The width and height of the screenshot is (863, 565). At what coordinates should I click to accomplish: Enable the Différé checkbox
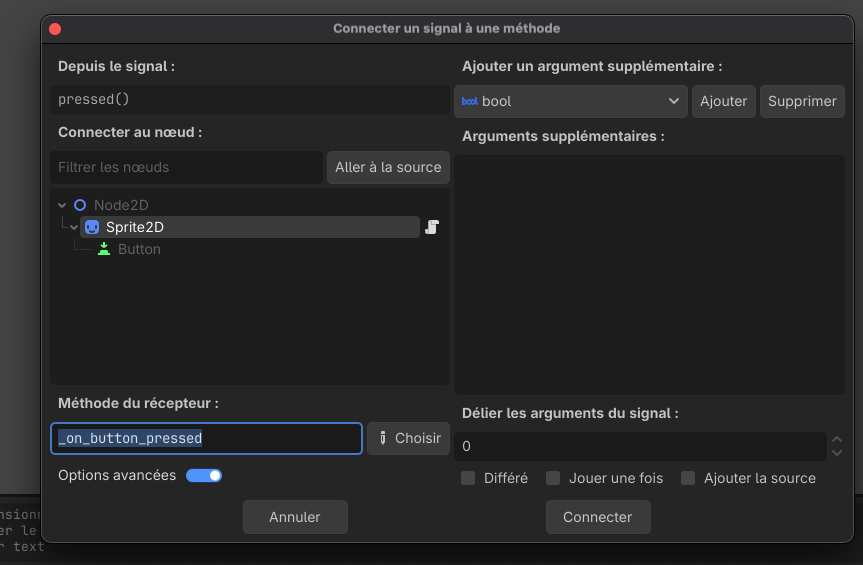pos(468,478)
